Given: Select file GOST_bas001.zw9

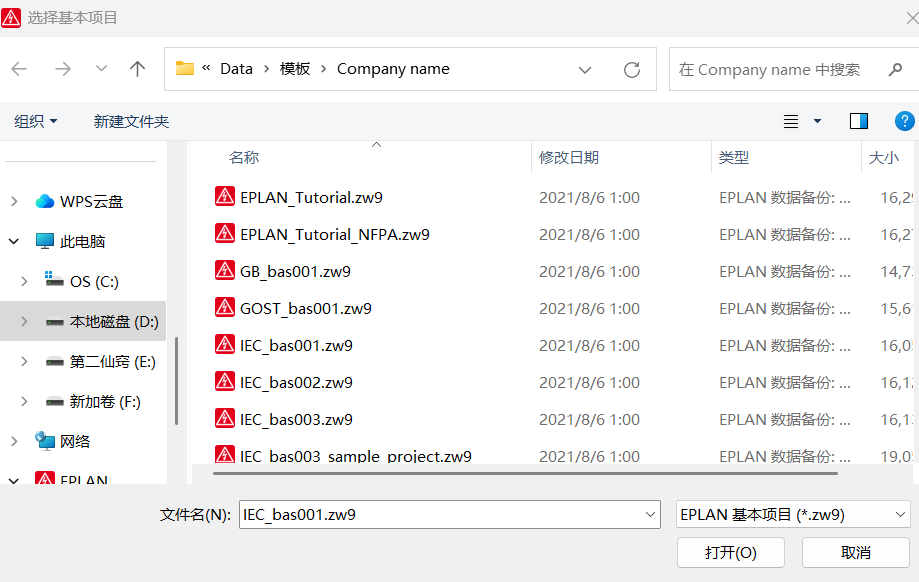Looking at the screenshot, I should (305, 308).
